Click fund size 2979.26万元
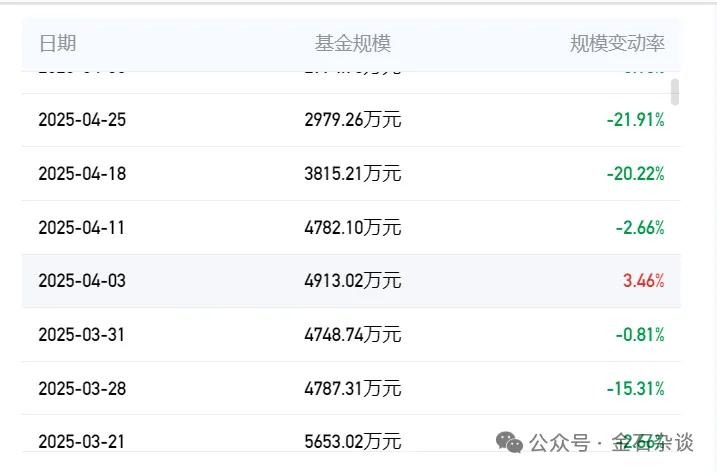The height and width of the screenshot is (472, 717). coord(352,120)
